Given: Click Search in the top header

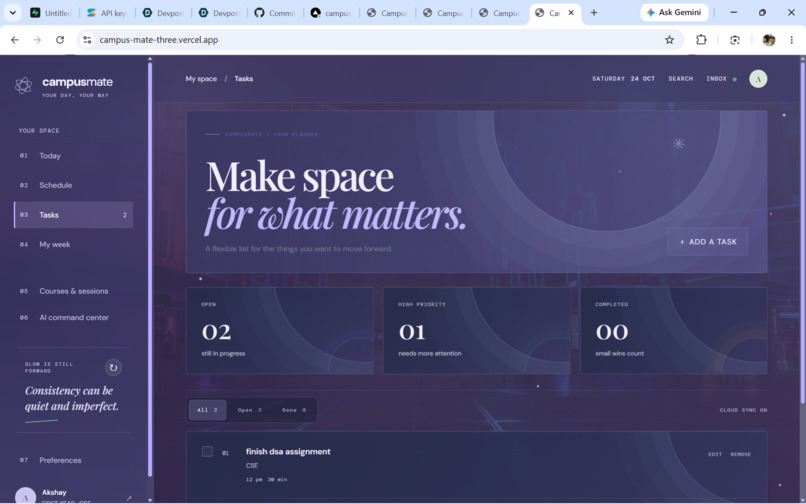Looking at the screenshot, I should (681, 79).
